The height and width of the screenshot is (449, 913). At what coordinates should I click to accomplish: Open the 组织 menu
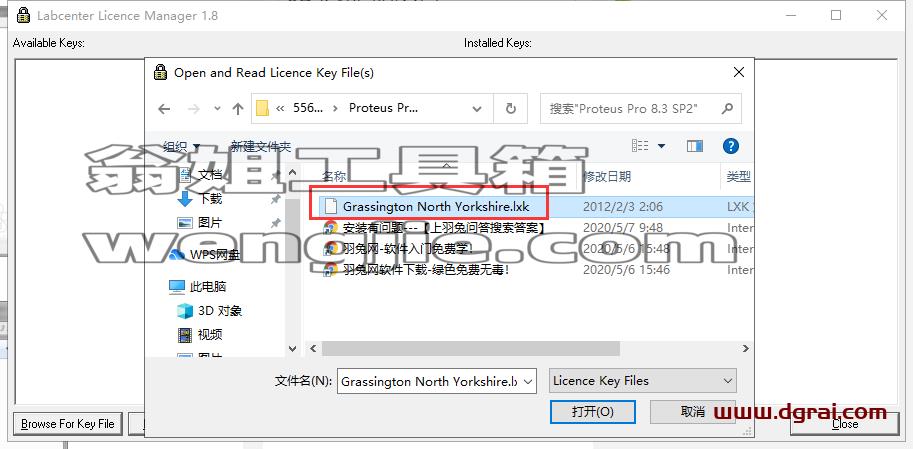click(x=181, y=146)
